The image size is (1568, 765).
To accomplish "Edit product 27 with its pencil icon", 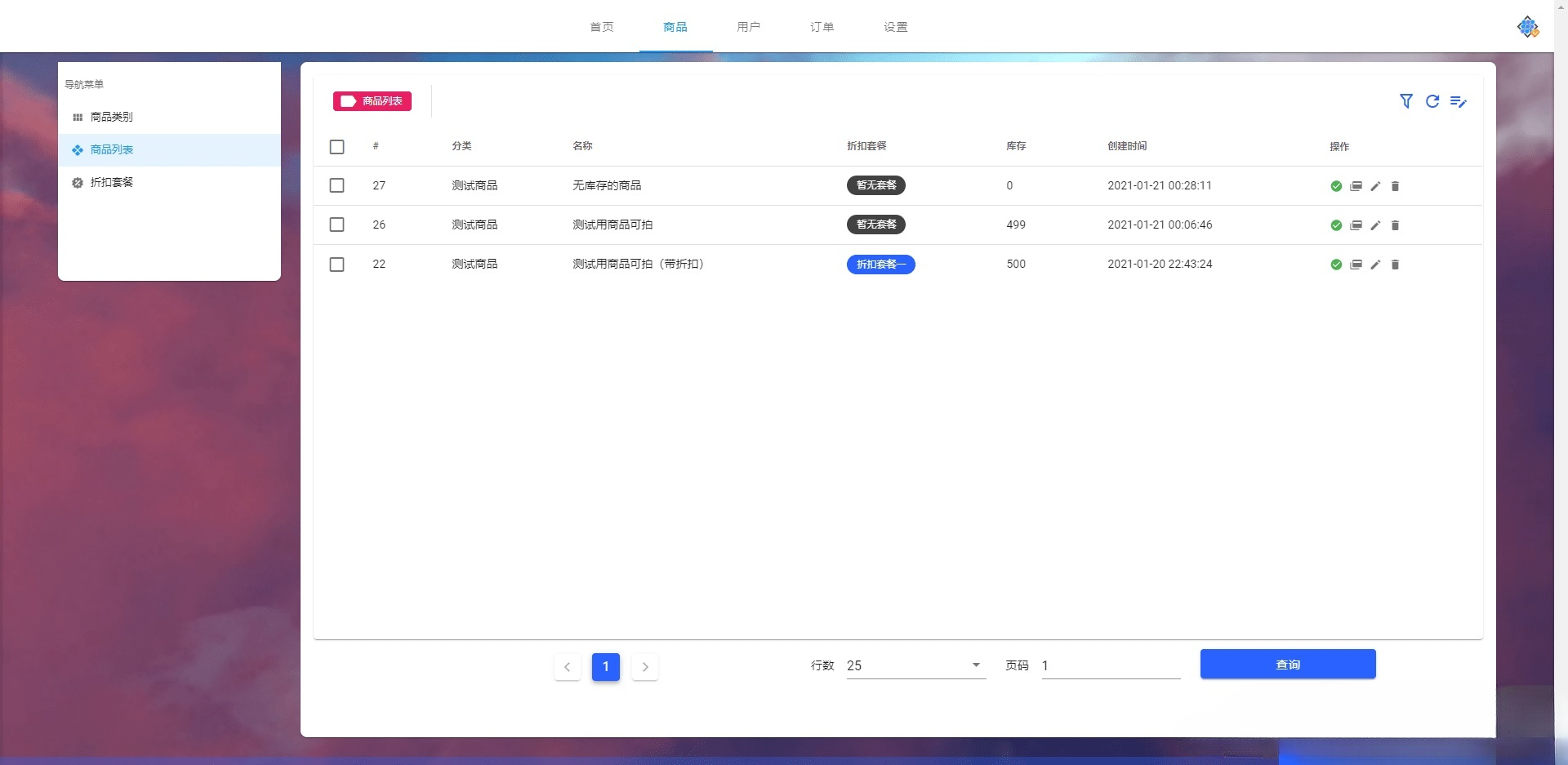I will click(1375, 186).
